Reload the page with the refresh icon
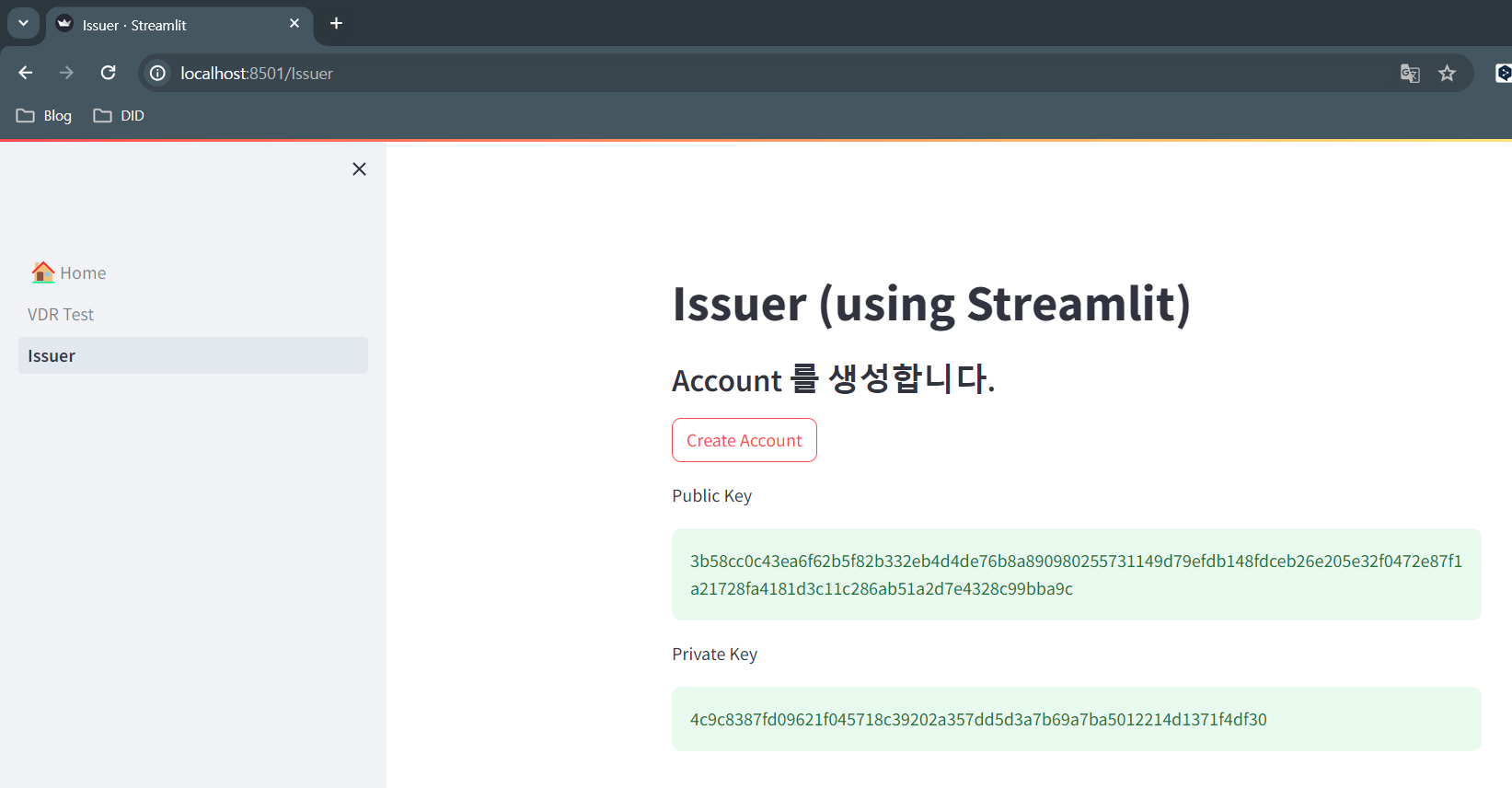Image resolution: width=1512 pixels, height=788 pixels. coord(108,73)
